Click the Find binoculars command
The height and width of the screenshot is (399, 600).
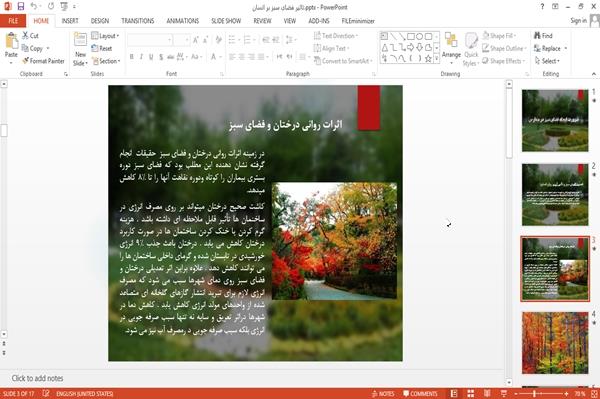click(543, 36)
